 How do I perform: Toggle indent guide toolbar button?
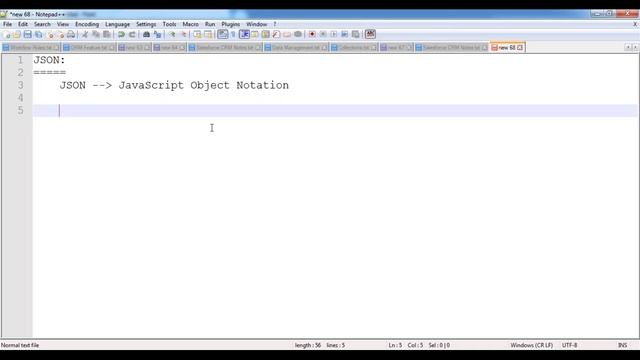coord(244,35)
